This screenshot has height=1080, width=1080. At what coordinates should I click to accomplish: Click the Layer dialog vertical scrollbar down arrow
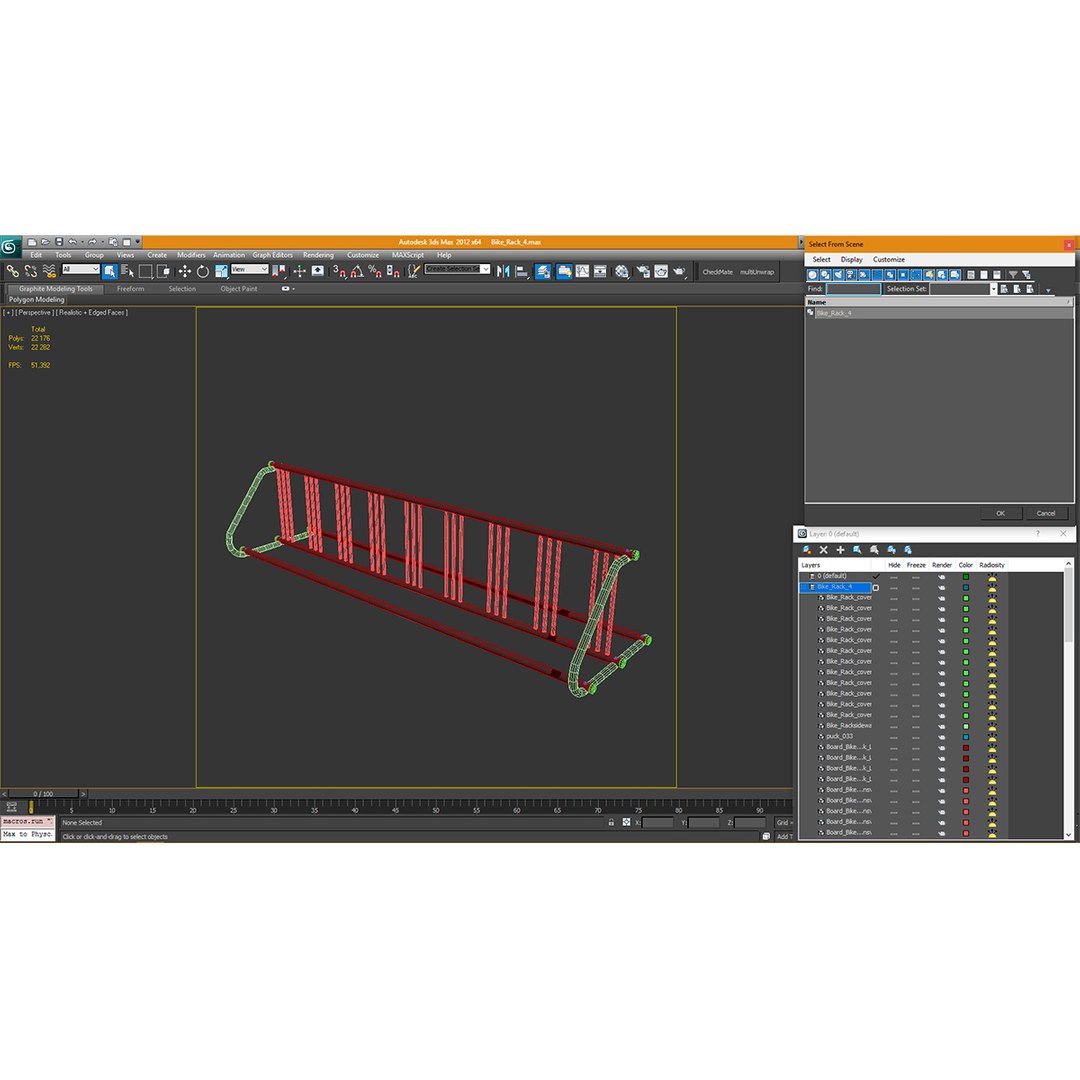click(x=1068, y=835)
